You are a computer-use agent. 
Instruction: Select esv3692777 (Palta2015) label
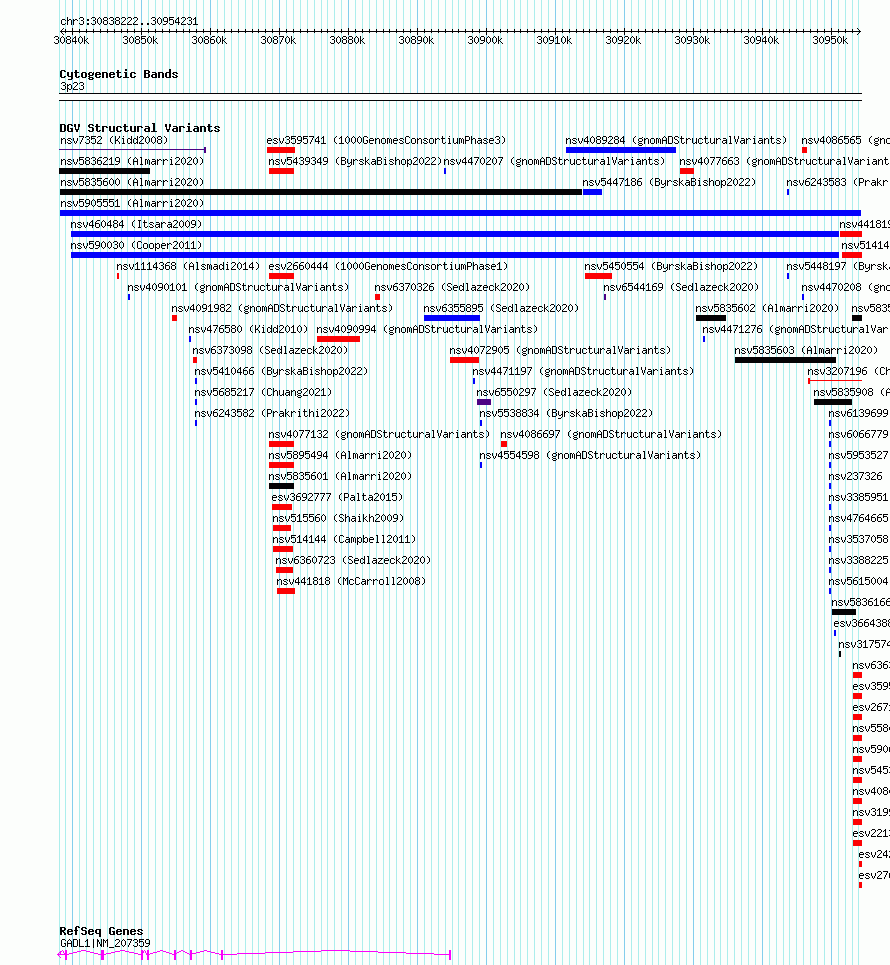click(337, 497)
